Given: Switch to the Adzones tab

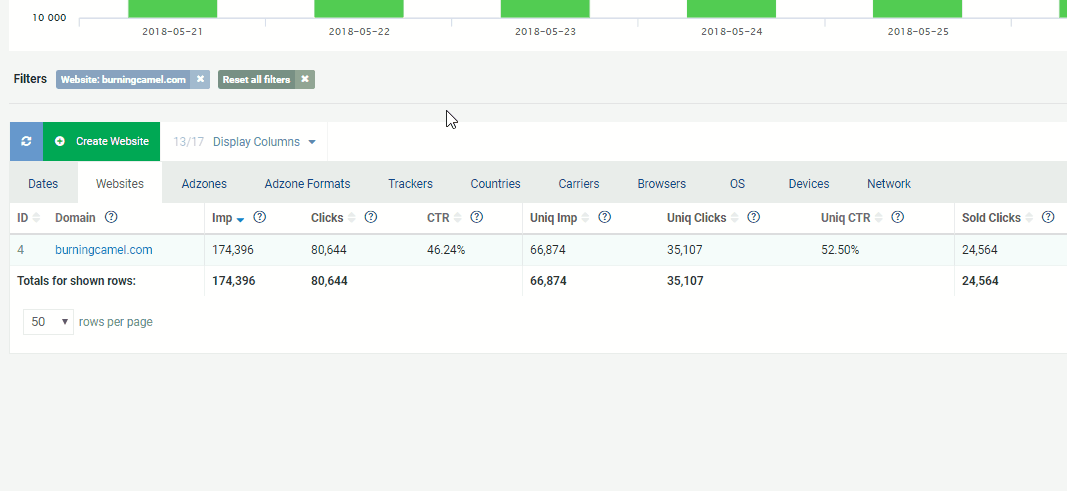Looking at the screenshot, I should [204, 184].
